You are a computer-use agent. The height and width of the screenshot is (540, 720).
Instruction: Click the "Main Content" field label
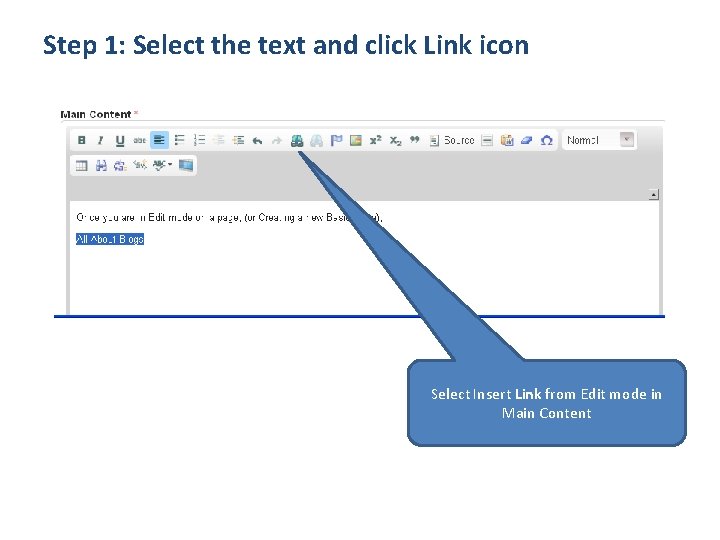pyautogui.click(x=96, y=114)
